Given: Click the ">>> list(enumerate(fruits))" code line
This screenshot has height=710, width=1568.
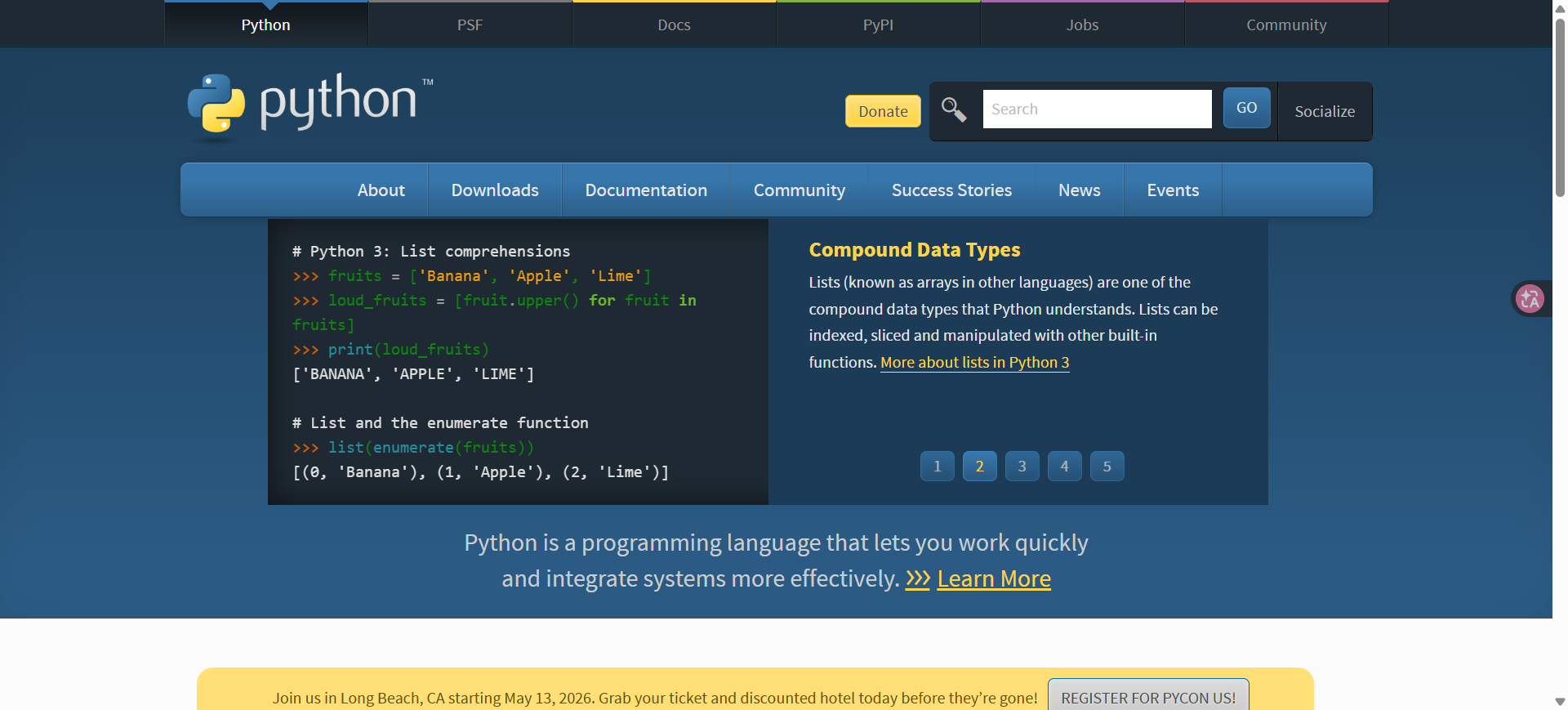Looking at the screenshot, I should click(x=413, y=448).
